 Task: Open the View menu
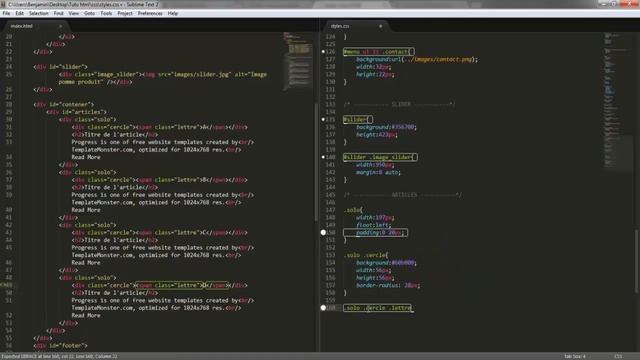click(x=74, y=13)
